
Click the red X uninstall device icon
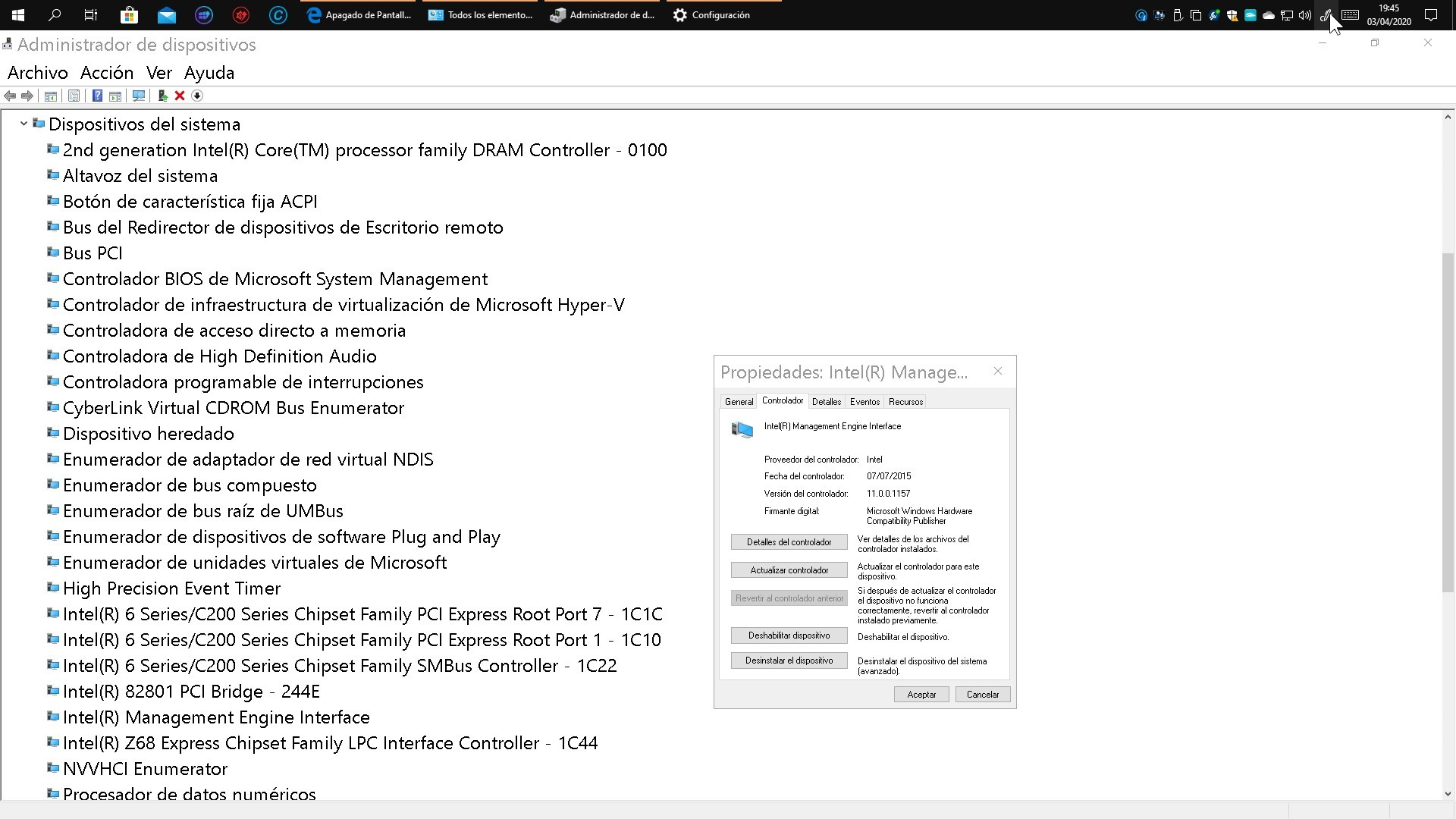point(180,96)
